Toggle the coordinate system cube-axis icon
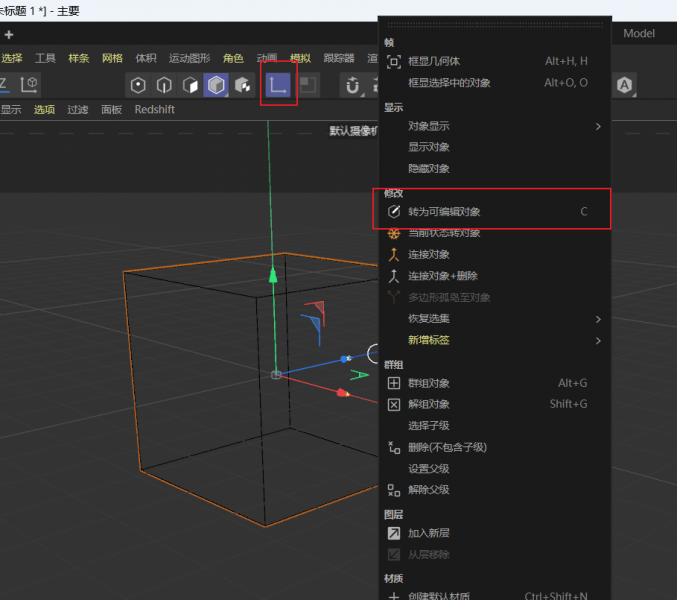Screen dimensions: 677x600 [29, 85]
